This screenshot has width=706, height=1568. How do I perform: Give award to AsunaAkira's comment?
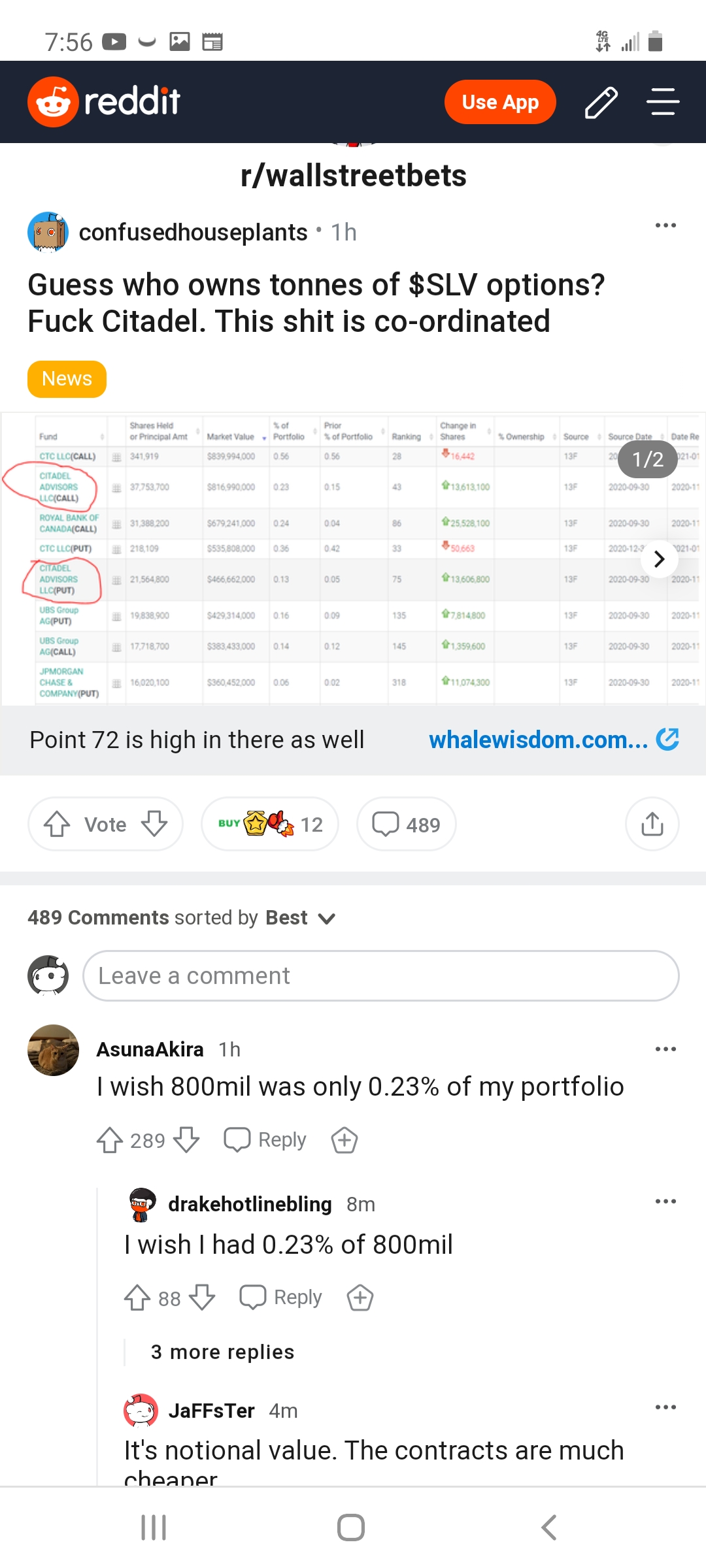click(x=344, y=1140)
